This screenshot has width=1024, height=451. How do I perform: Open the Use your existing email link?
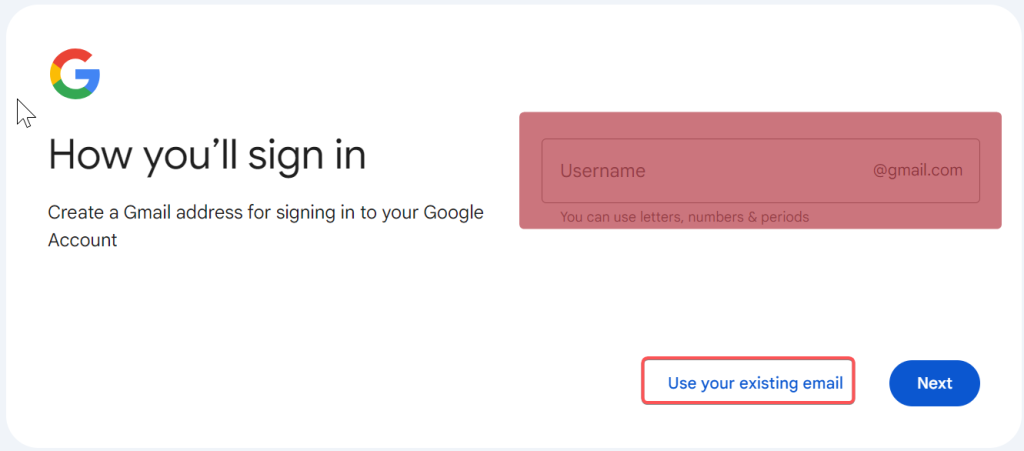pyautogui.click(x=755, y=383)
